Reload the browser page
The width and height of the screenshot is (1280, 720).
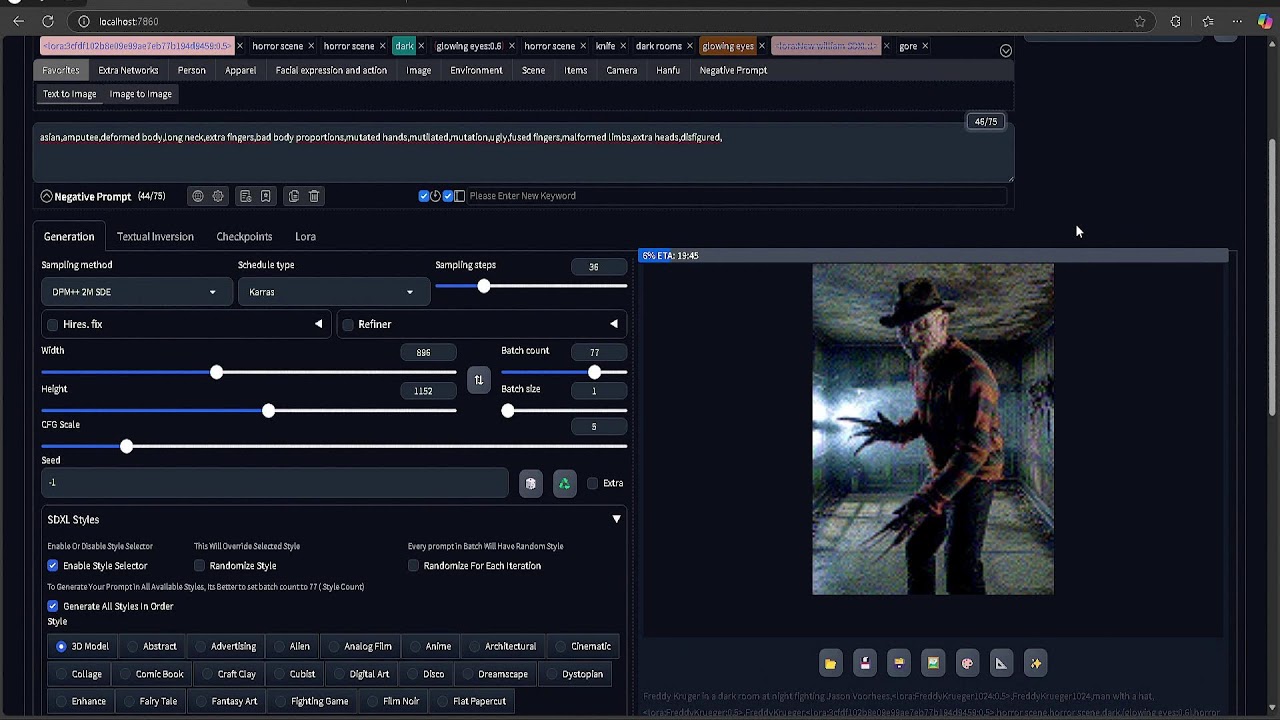pyautogui.click(x=48, y=21)
